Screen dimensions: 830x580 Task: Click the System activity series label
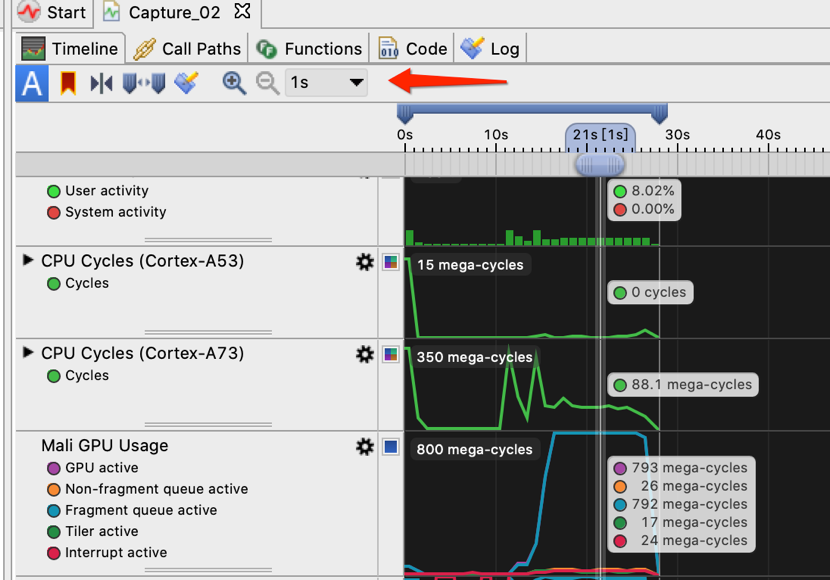[115, 212]
